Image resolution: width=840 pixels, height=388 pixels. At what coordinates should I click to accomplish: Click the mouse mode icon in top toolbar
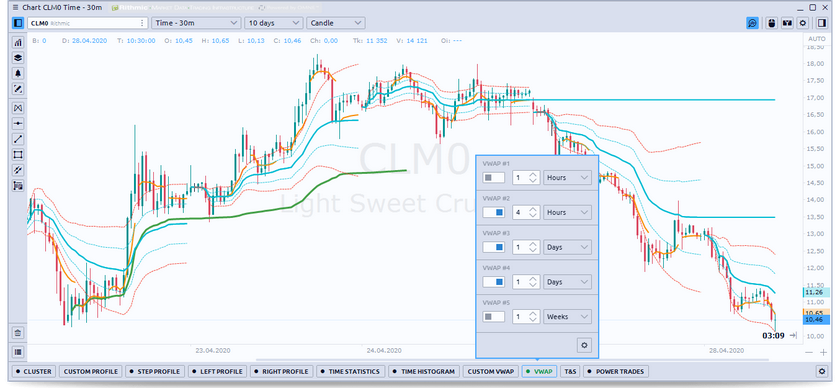click(771, 23)
